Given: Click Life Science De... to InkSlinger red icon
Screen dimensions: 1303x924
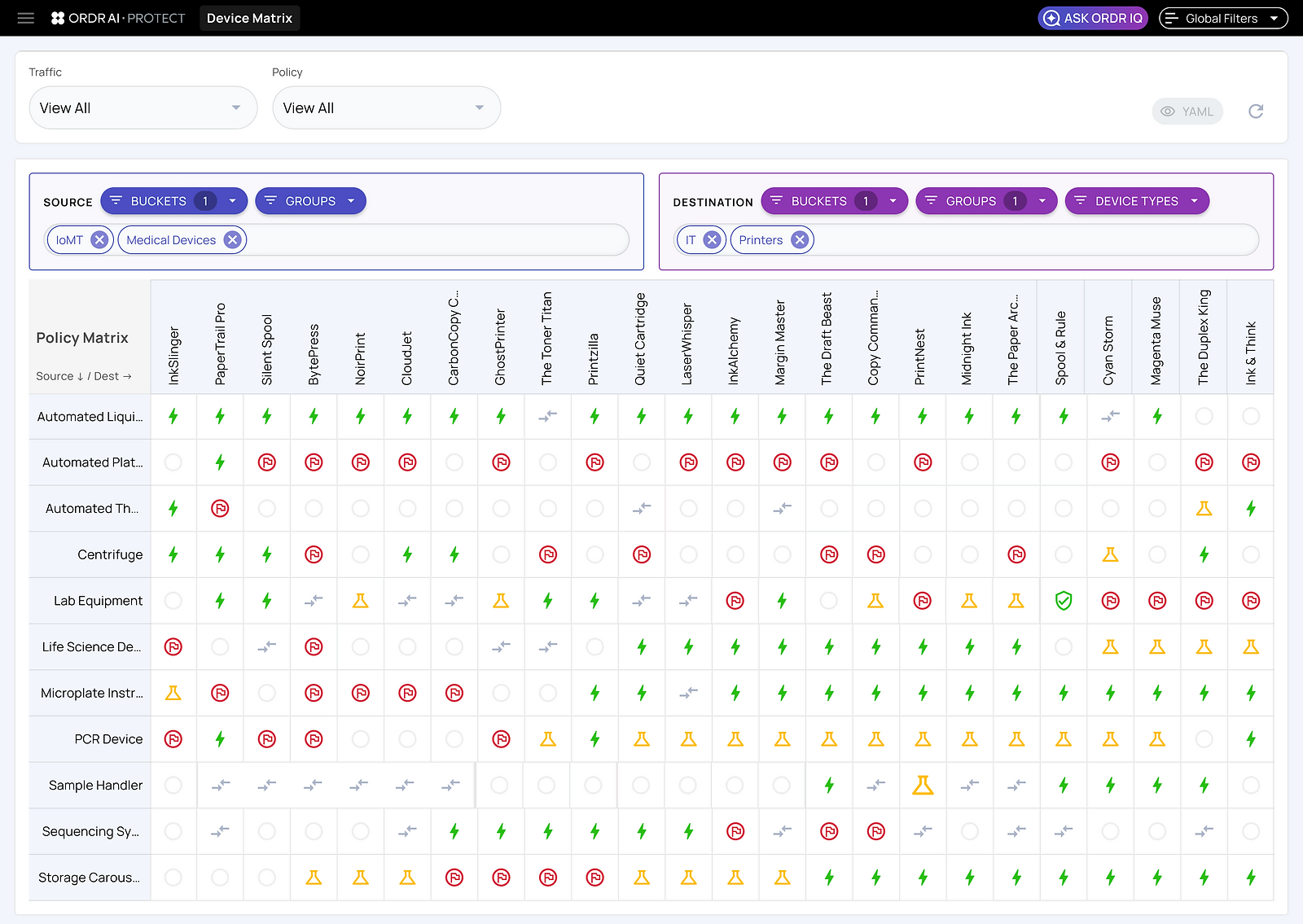Looking at the screenshot, I should pyautogui.click(x=173, y=647).
